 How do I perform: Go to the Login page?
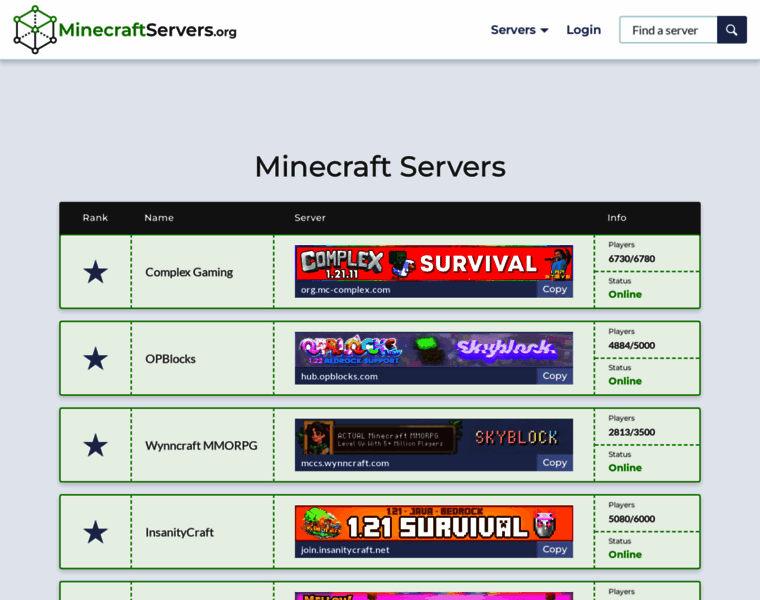click(583, 30)
